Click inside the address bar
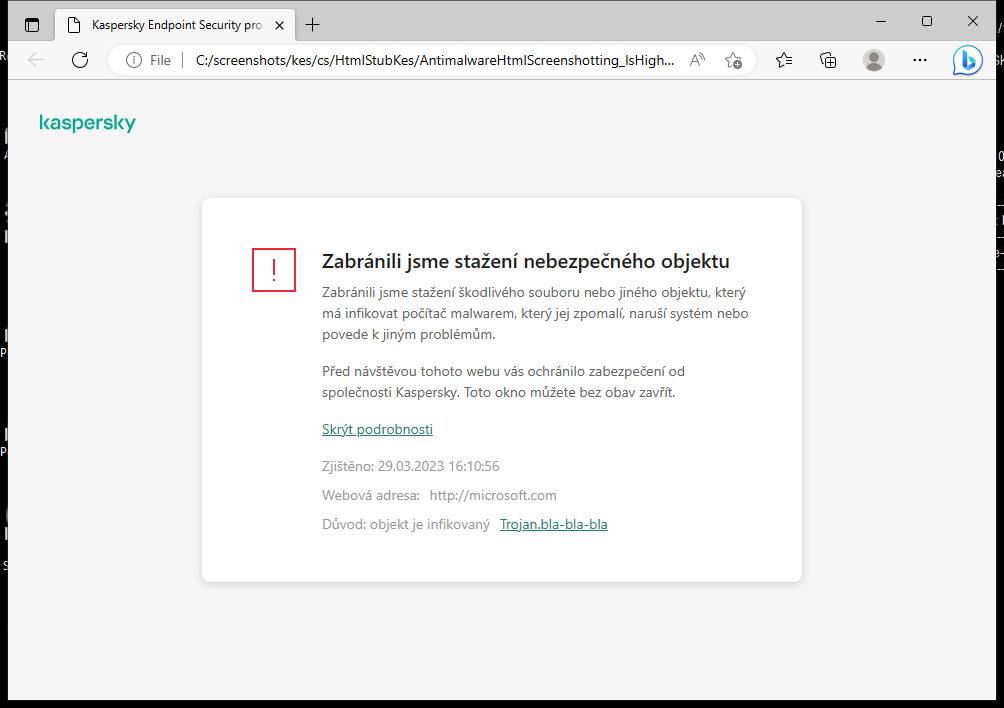This screenshot has width=1004, height=708. click(x=430, y=60)
